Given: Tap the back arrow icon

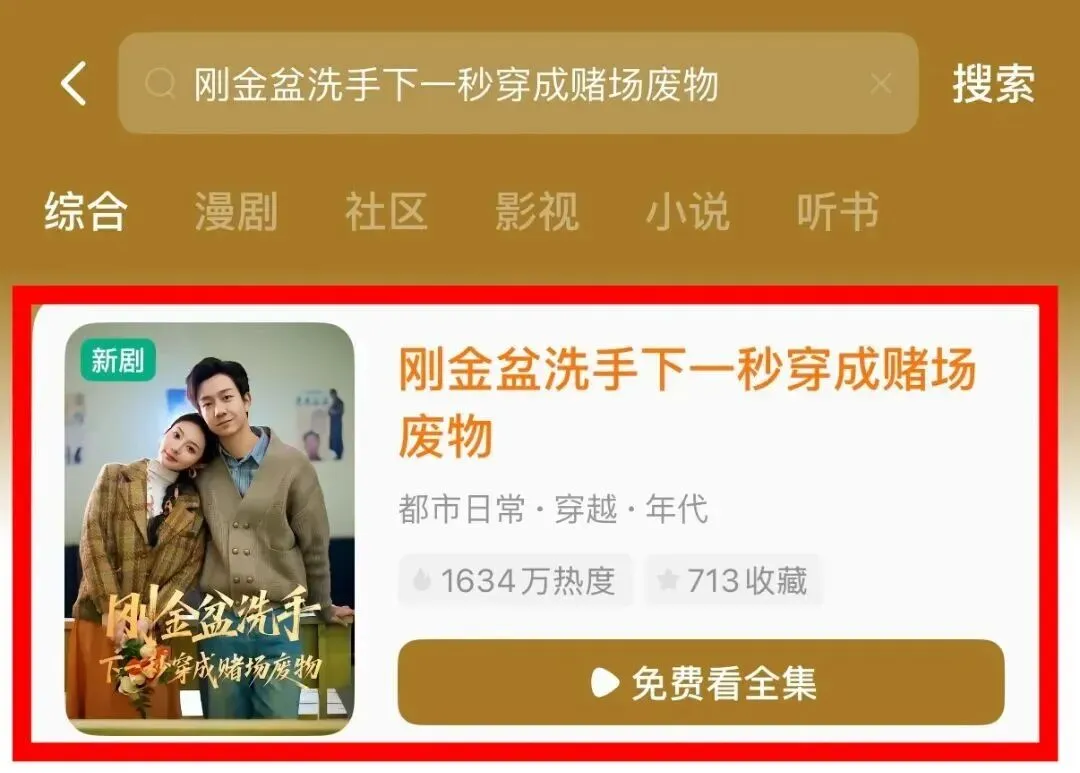Looking at the screenshot, I should pos(74,83).
